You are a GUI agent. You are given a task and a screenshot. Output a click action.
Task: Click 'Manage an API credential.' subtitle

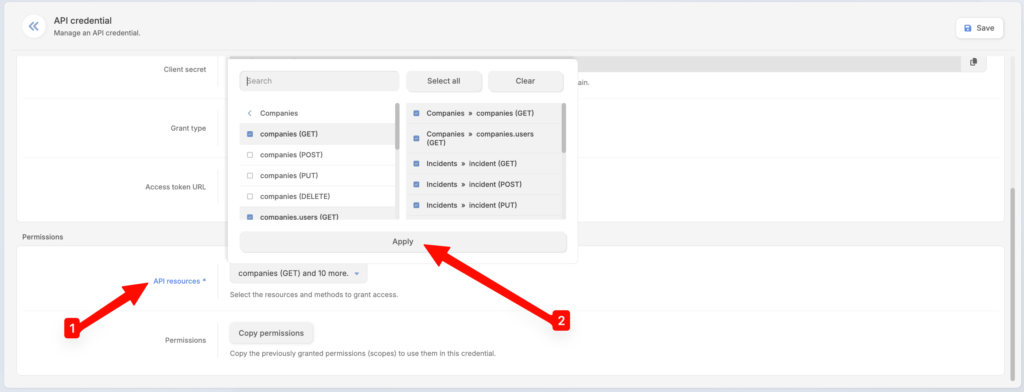tap(97, 33)
